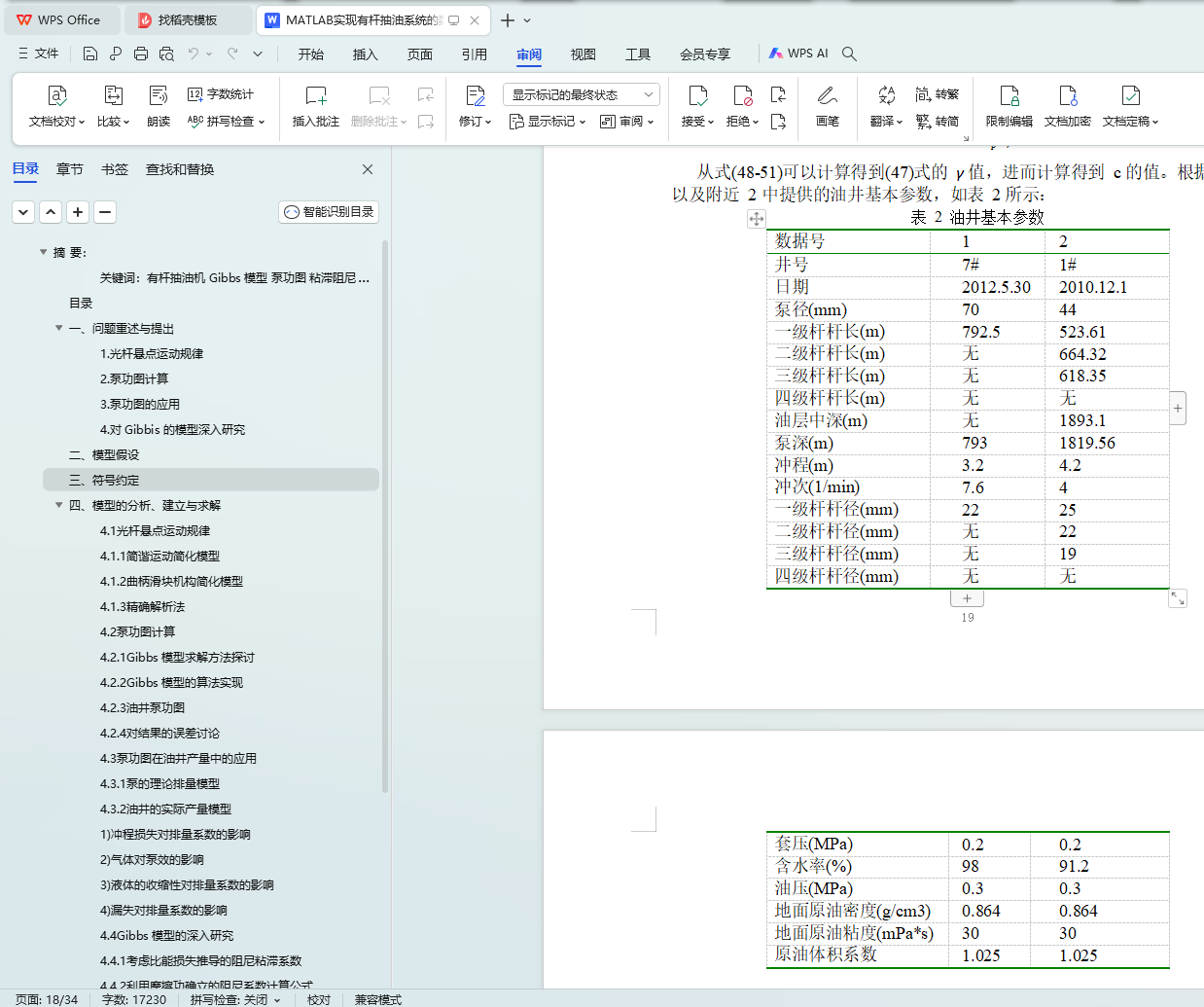
Task: Click the 拼写检查 spell check icon
Action: click(x=195, y=122)
